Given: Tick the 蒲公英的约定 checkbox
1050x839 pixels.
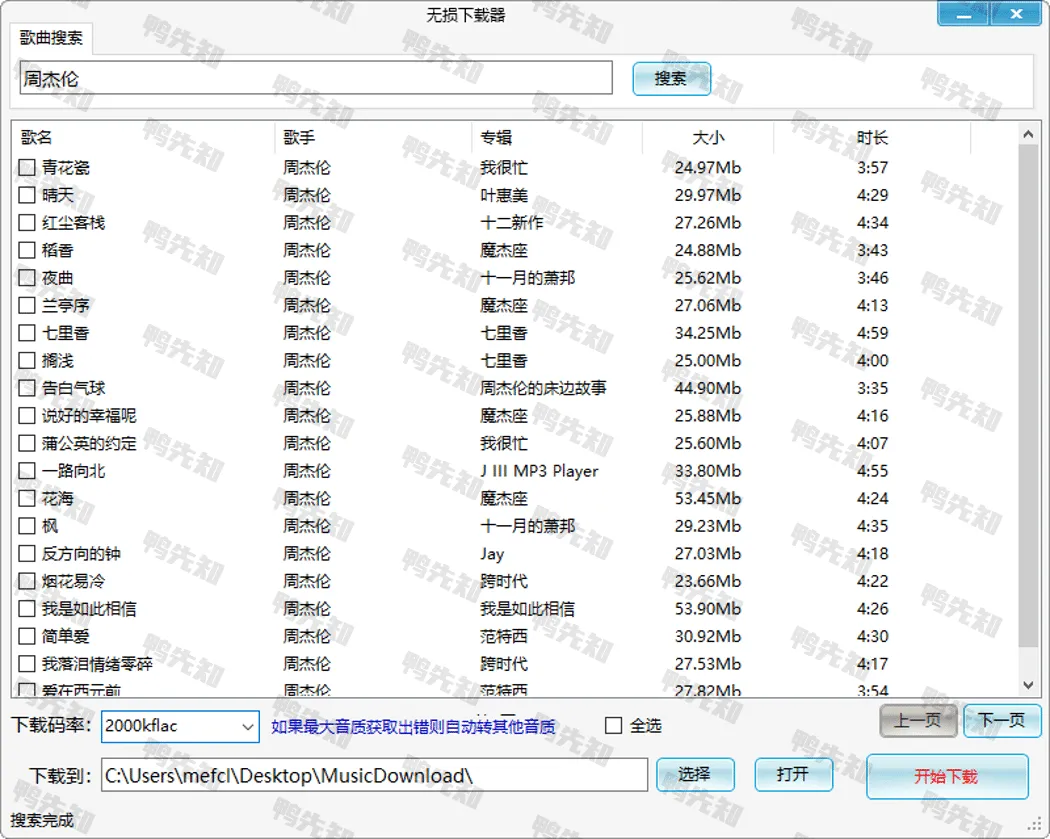Looking at the screenshot, I should 27,443.
